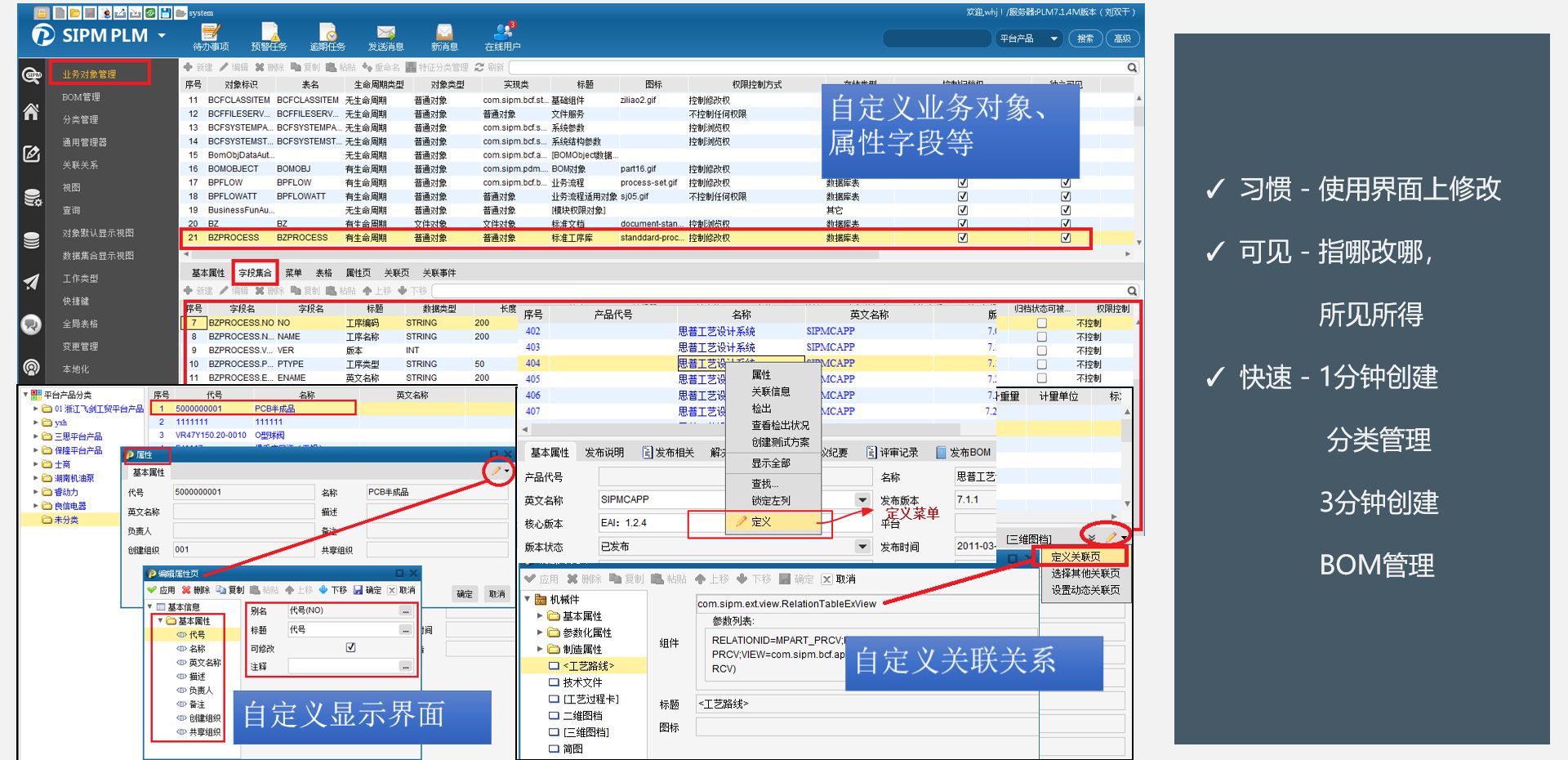
Task: Click the 下移 move down arrow in 编辑属性页
Action: click(x=333, y=590)
